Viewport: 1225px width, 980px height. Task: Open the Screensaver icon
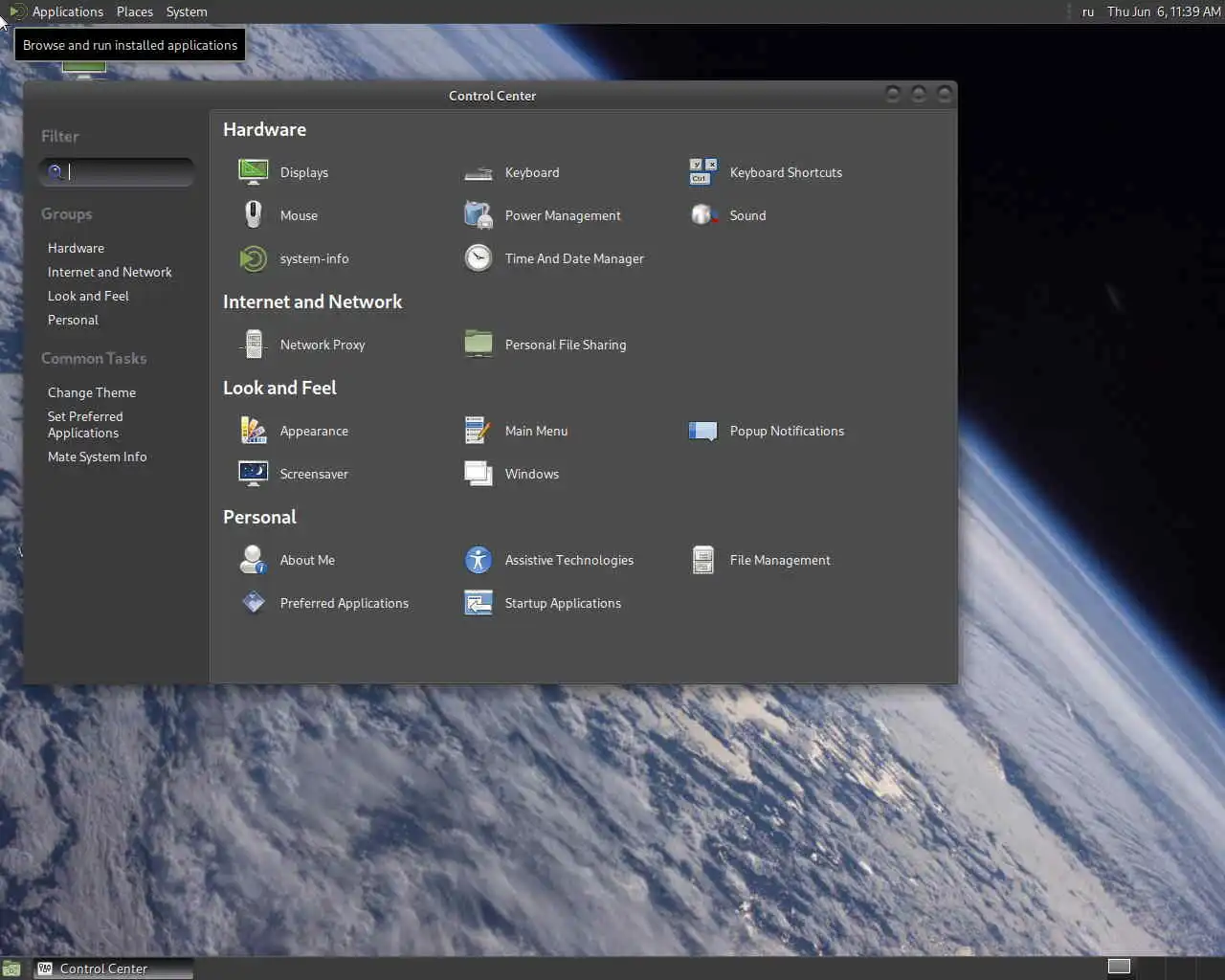[x=254, y=474]
